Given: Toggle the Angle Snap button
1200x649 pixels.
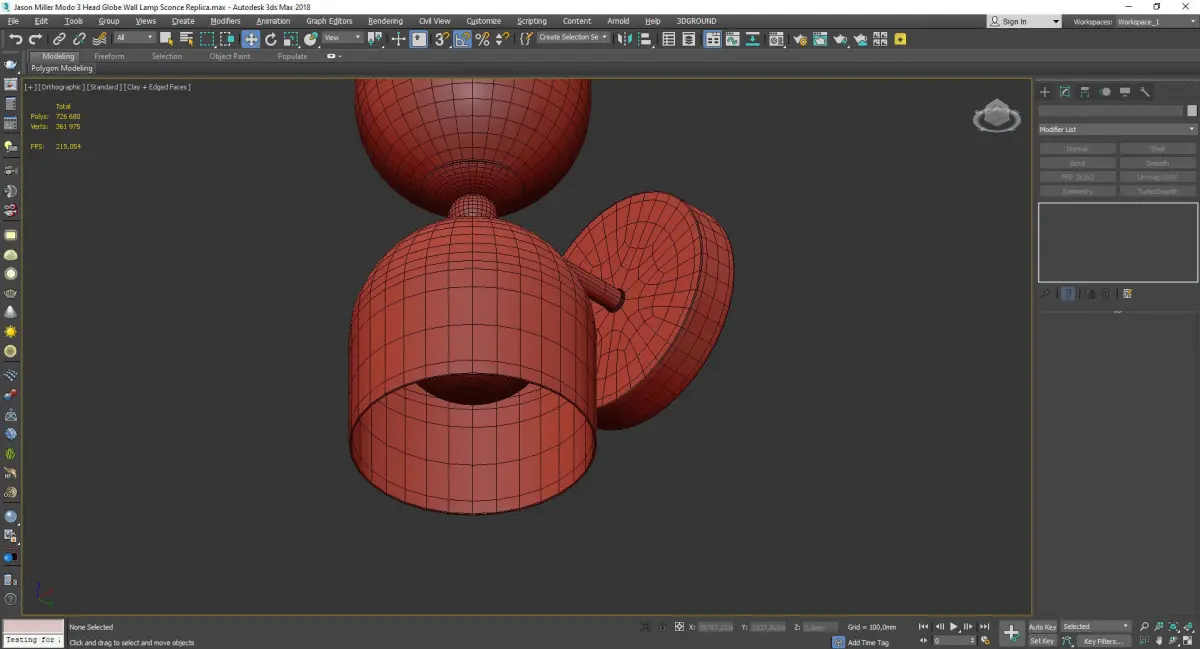Looking at the screenshot, I should 463,39.
